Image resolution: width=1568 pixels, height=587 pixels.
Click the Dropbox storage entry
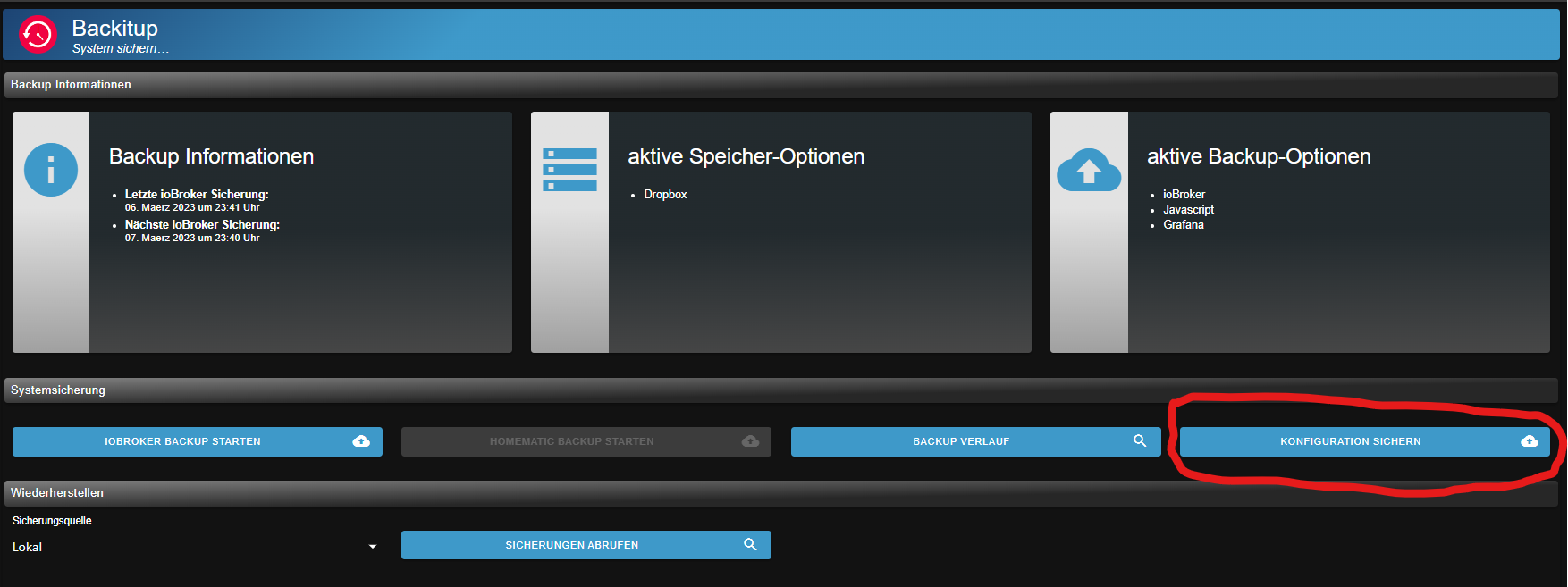[665, 194]
